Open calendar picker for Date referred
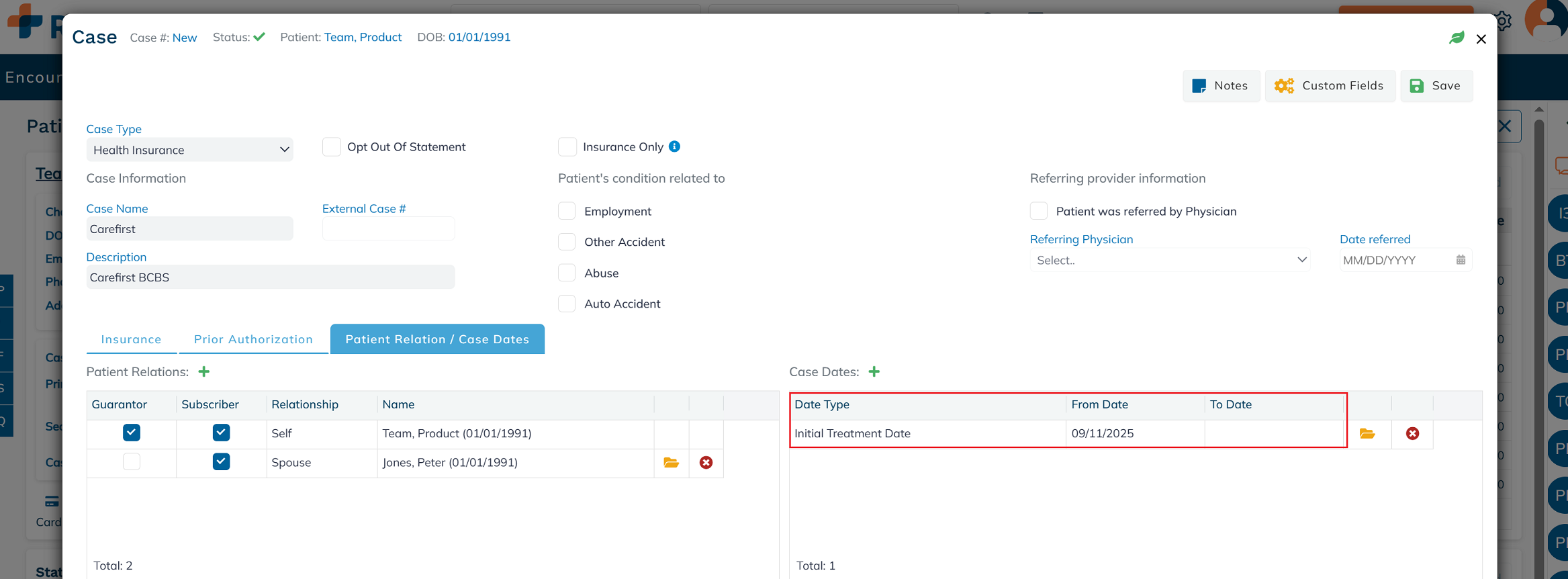 coord(1460,260)
